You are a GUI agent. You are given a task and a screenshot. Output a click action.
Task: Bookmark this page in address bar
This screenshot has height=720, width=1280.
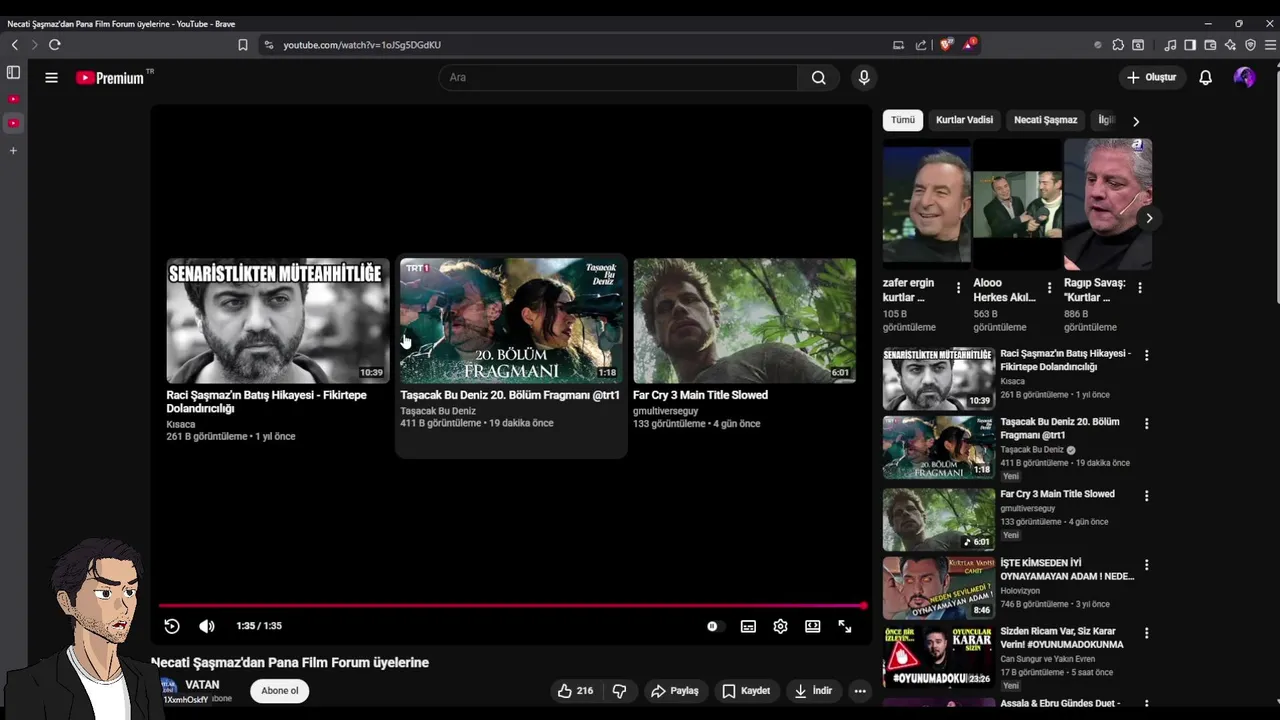point(242,45)
